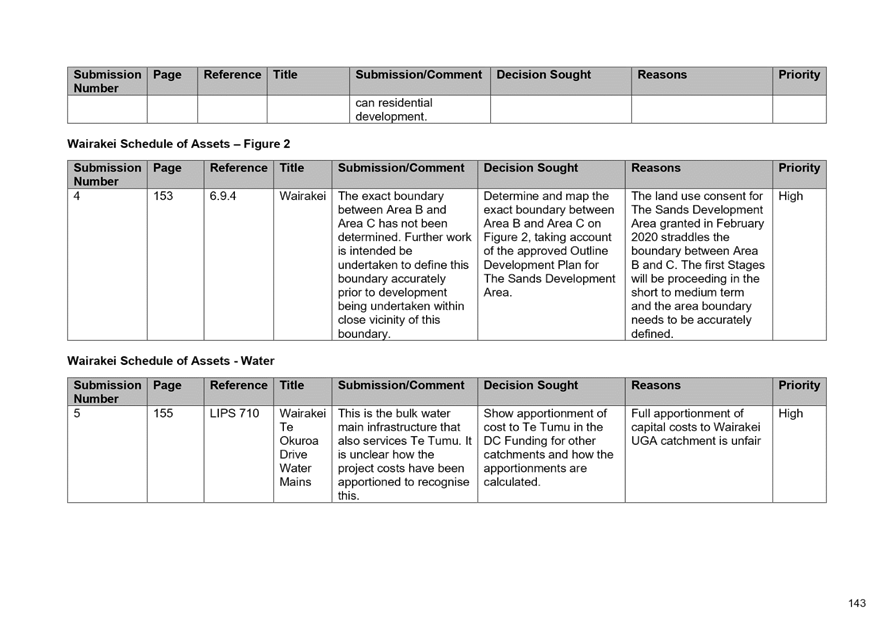Screen dimensions: 894x626
Task: Click submission number 4 cell
Action: 107,265
